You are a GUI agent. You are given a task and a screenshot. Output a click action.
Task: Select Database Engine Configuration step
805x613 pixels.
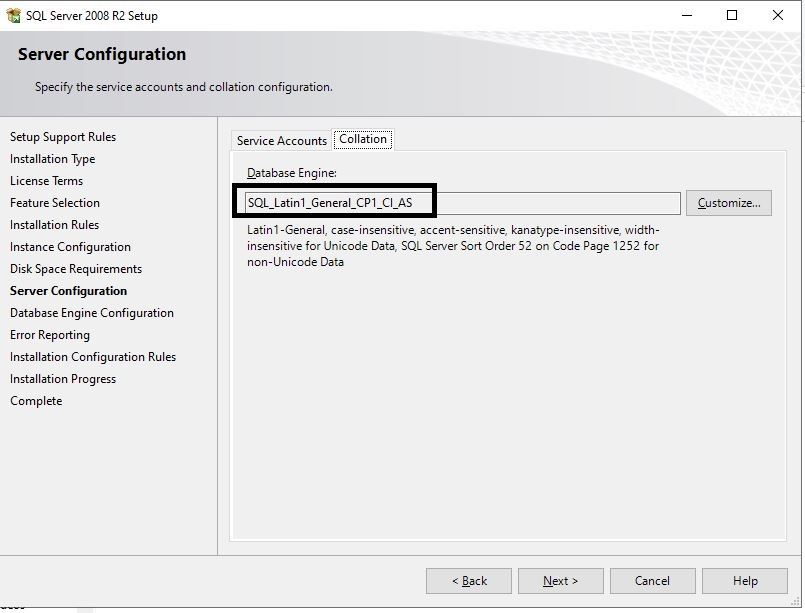(91, 313)
